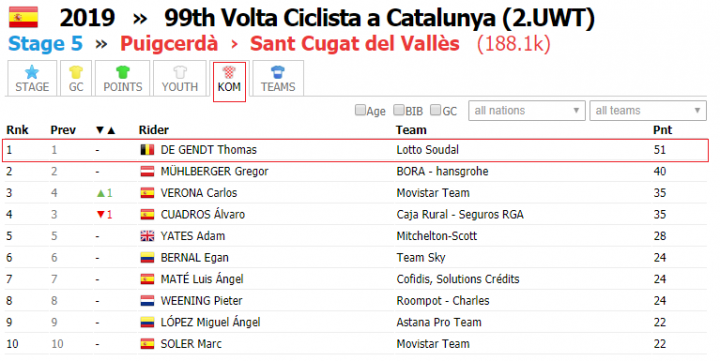Expand the all teams dropdown
This screenshot has width=720, height=361.
pyautogui.click(x=648, y=111)
